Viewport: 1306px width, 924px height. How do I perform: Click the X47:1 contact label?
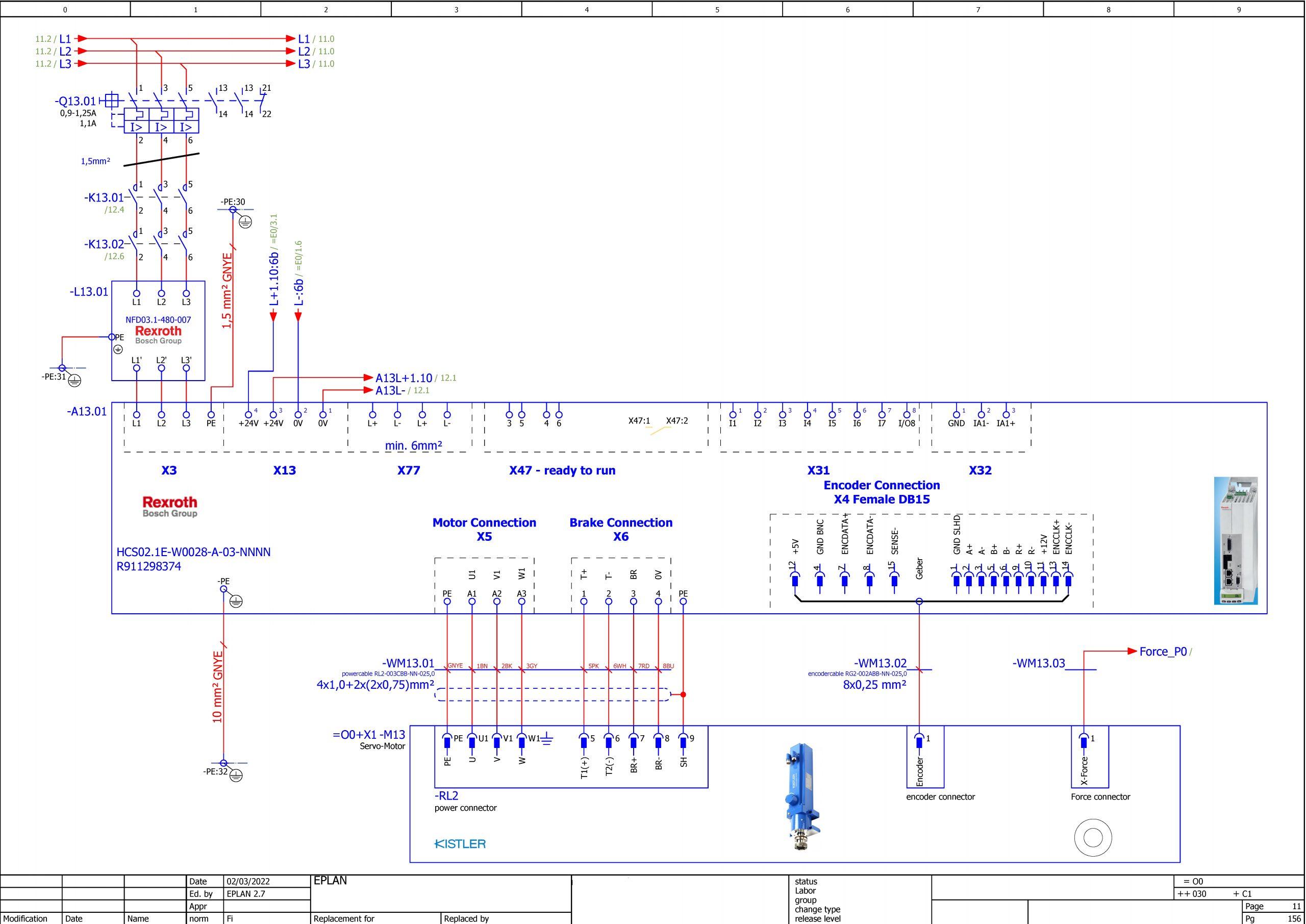click(639, 421)
